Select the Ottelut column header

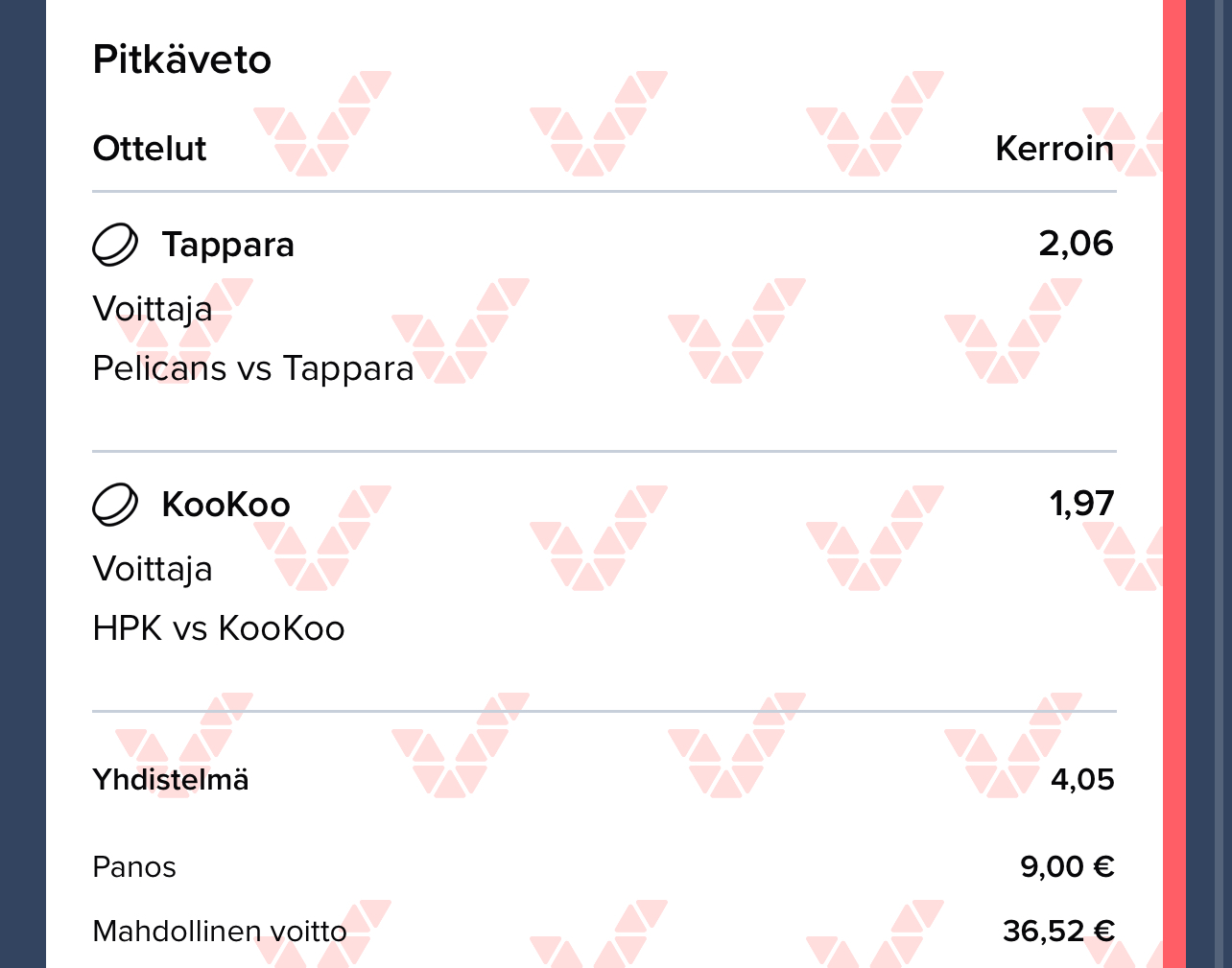[150, 149]
